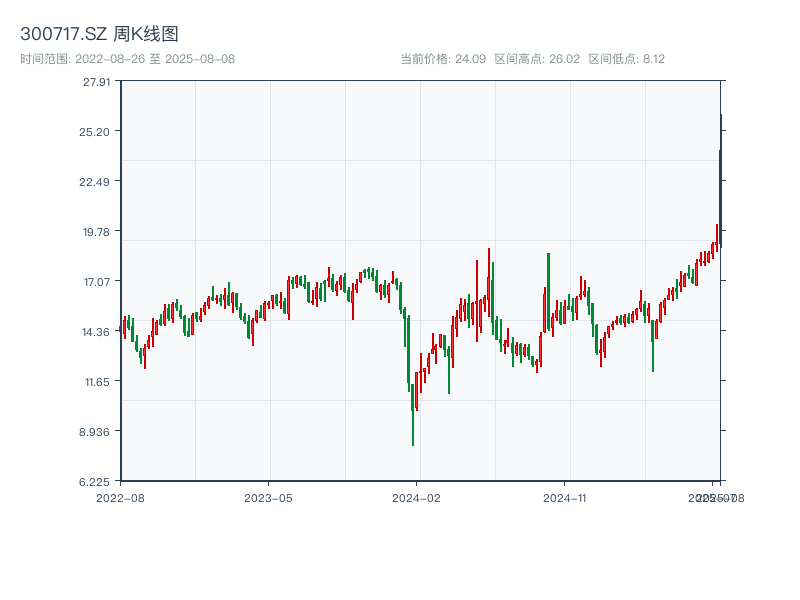Select the 2024-11 date axis label
The width and height of the screenshot is (800, 600).
(x=565, y=497)
